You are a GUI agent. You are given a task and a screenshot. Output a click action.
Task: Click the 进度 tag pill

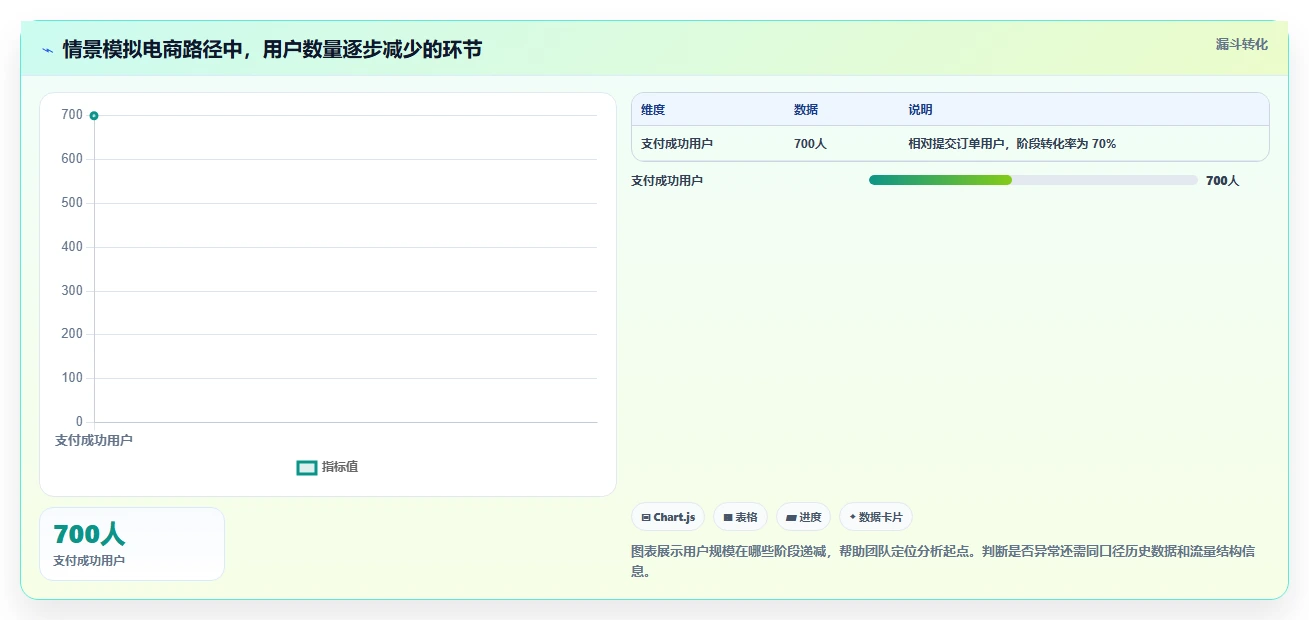coord(803,517)
